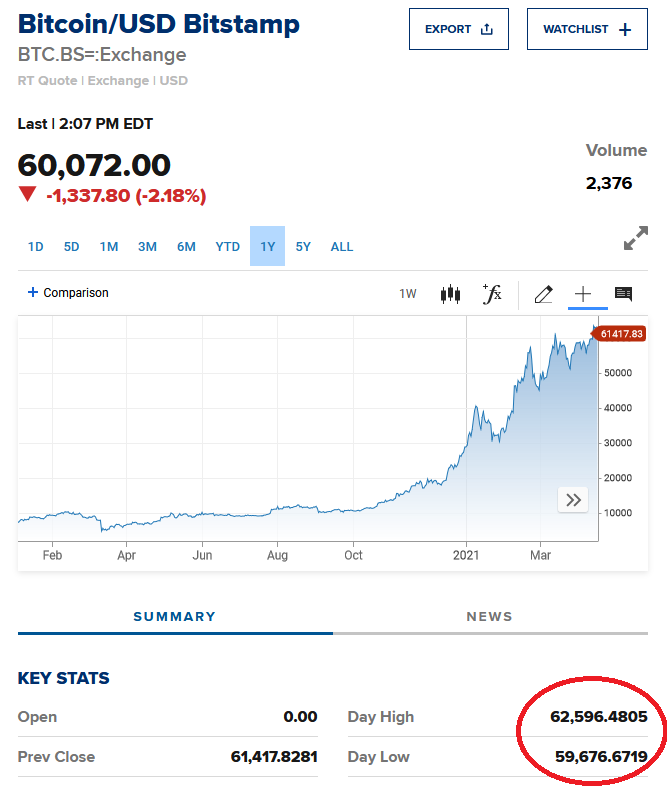This screenshot has width=667, height=786.
Task: Open the chart annotations/events icon
Action: point(623,294)
